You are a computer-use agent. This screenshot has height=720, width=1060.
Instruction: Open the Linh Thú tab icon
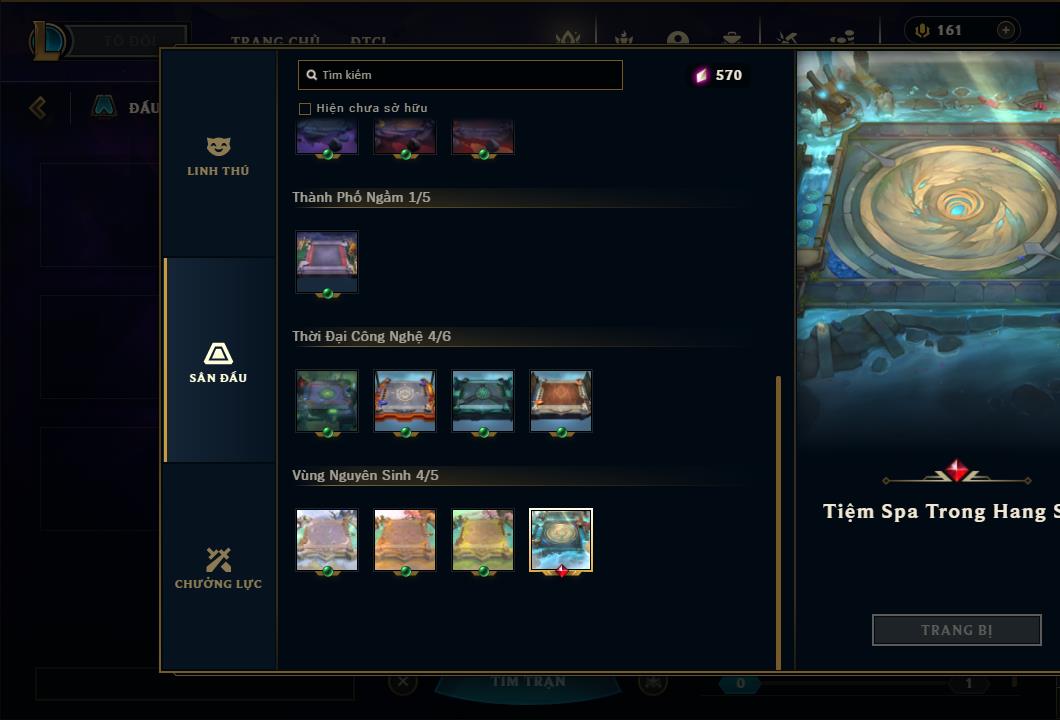coord(218,146)
